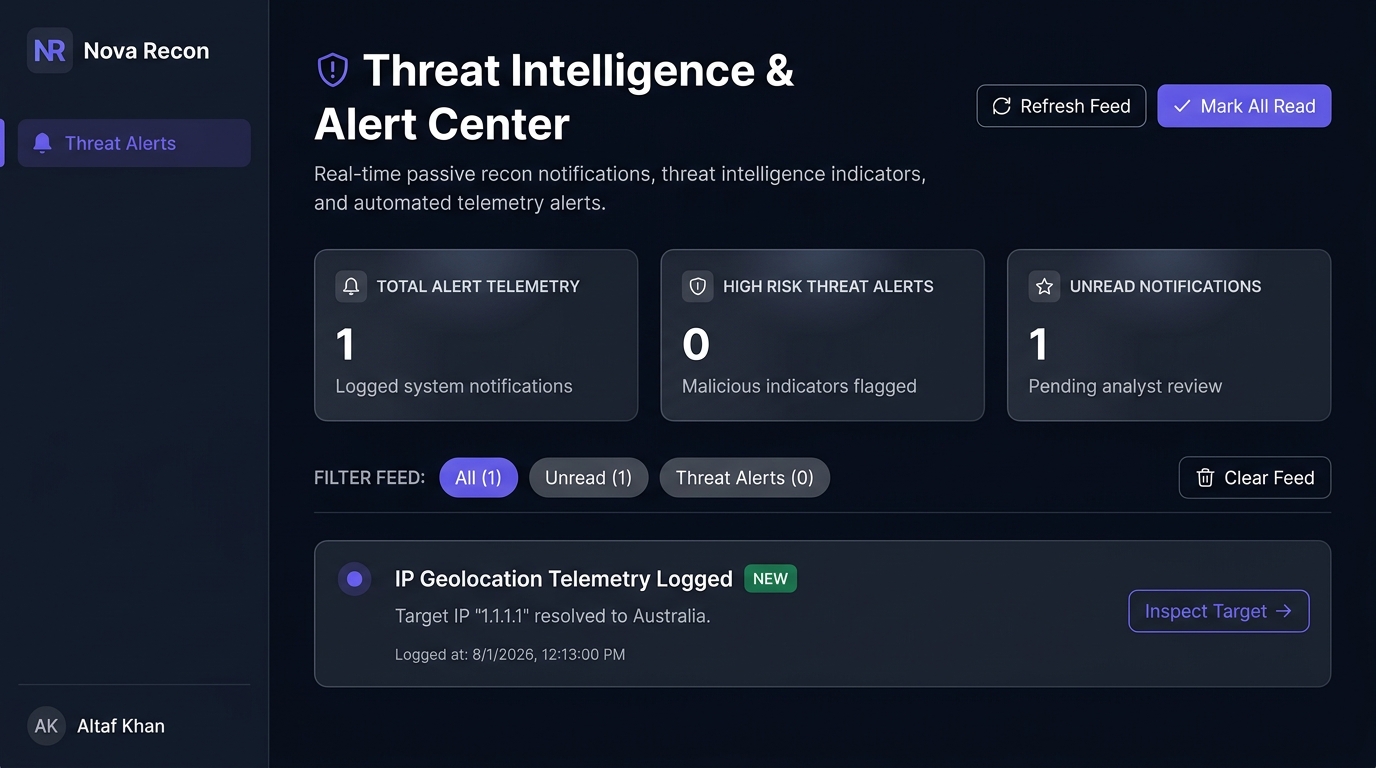Viewport: 1376px width, 768px height.
Task: Click the bell icon in Total Alert Telemetry card
Action: pyautogui.click(x=351, y=286)
